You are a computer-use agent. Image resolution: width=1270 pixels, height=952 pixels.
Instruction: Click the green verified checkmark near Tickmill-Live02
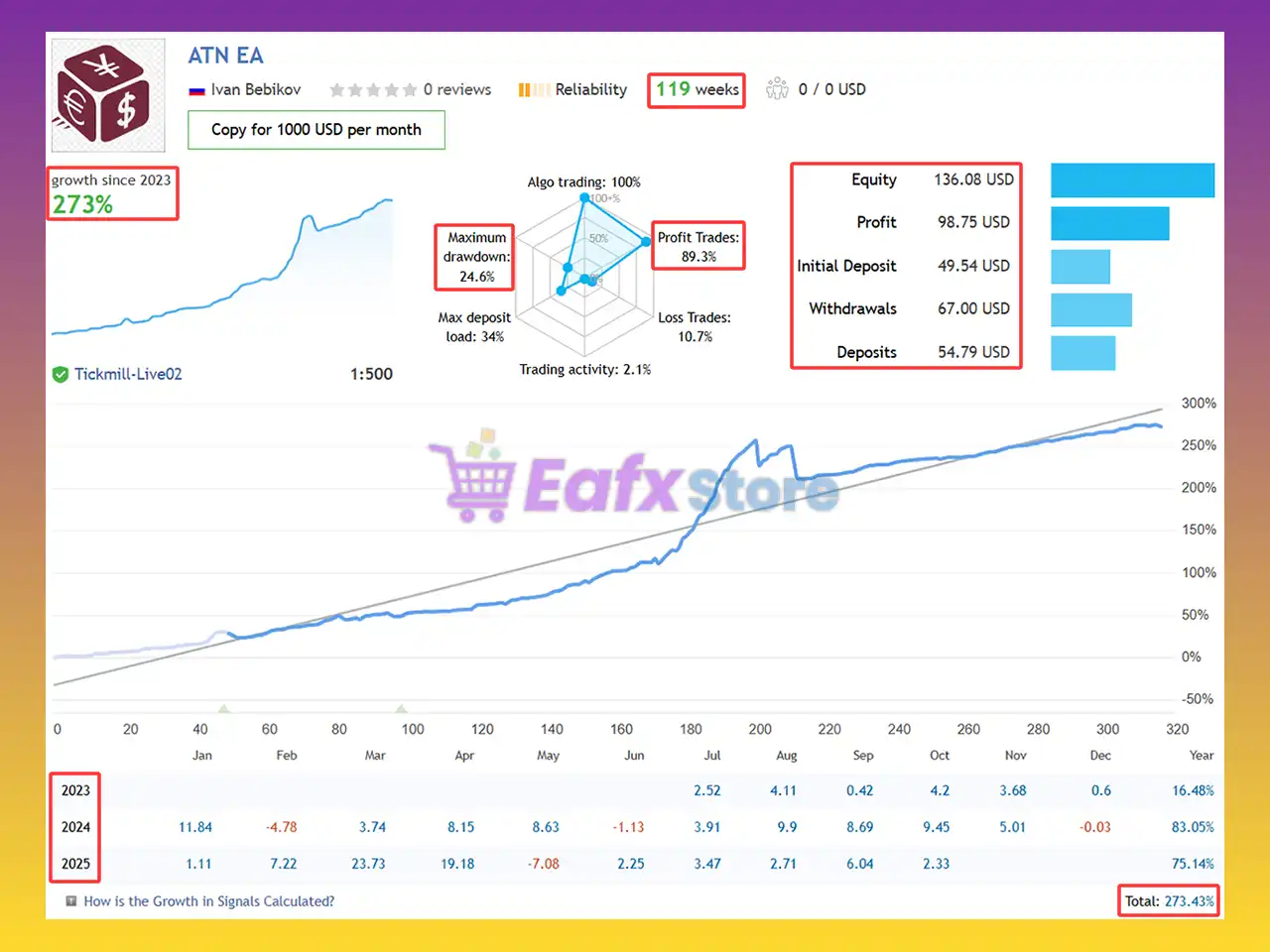tap(60, 374)
